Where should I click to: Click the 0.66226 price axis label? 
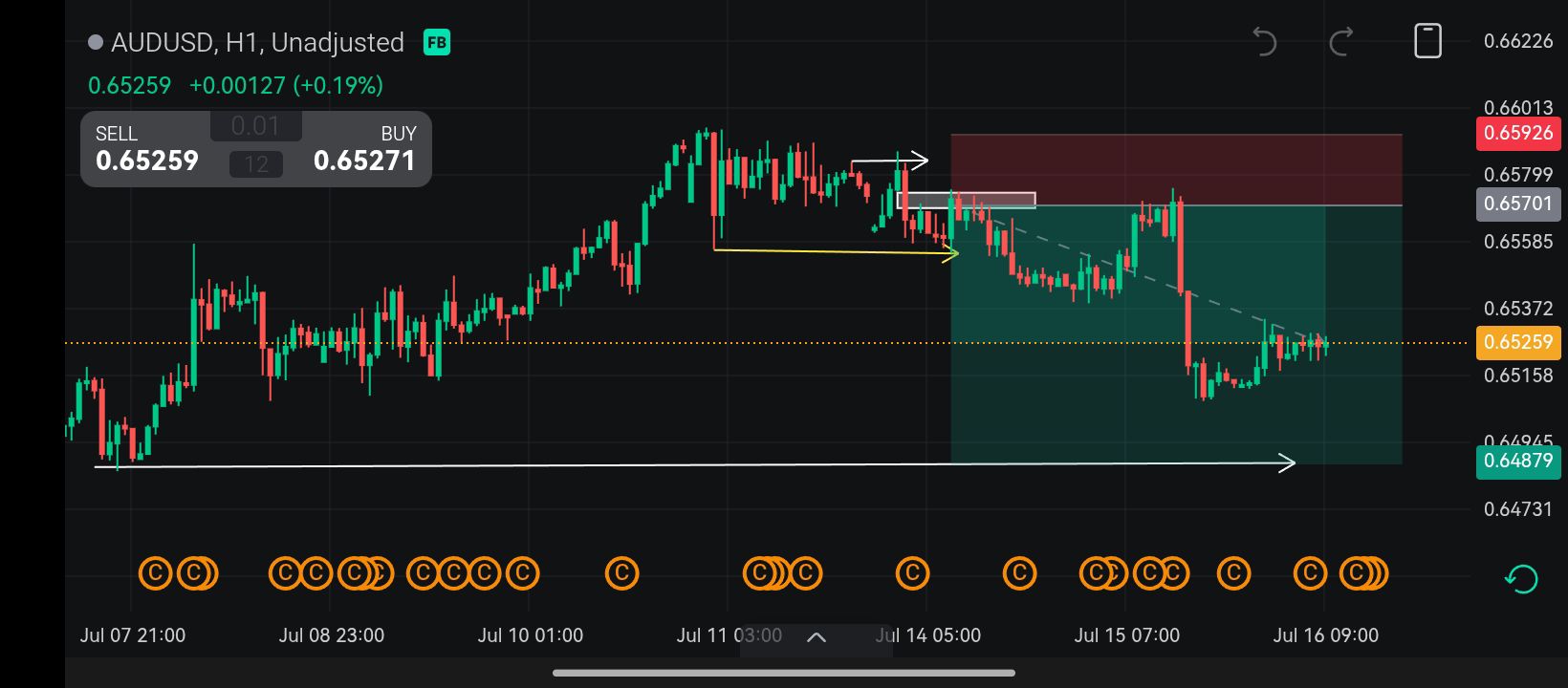point(1518,41)
